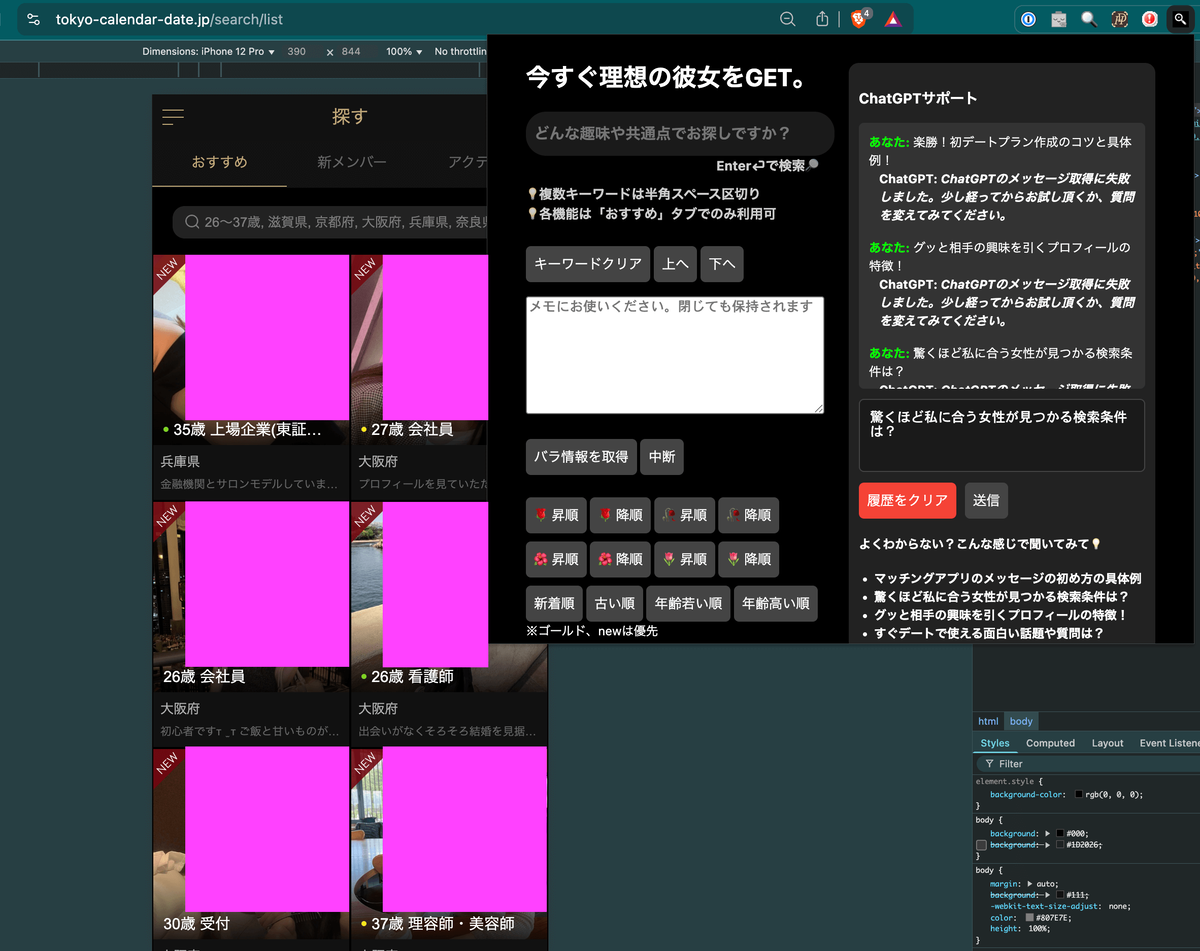Open the Layout tab in DevTools
Screen dimensions: 1200x951
1107,743
